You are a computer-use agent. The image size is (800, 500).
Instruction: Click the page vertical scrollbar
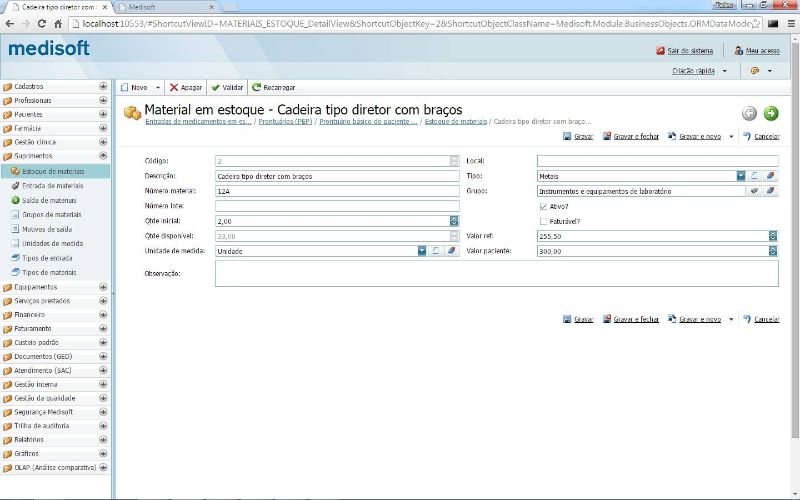(795, 240)
